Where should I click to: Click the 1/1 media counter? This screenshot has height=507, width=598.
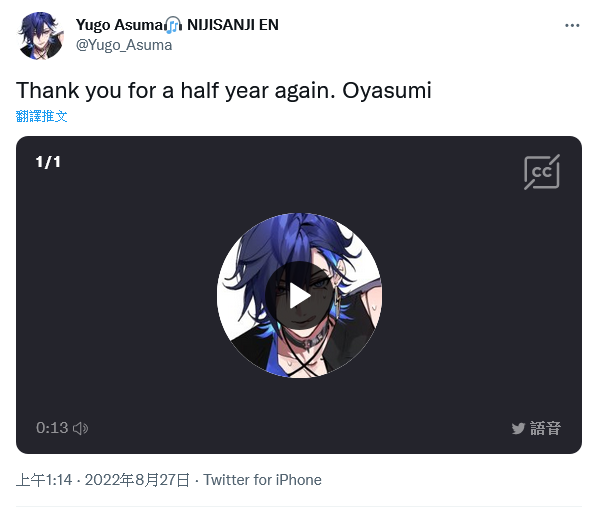coord(48,162)
